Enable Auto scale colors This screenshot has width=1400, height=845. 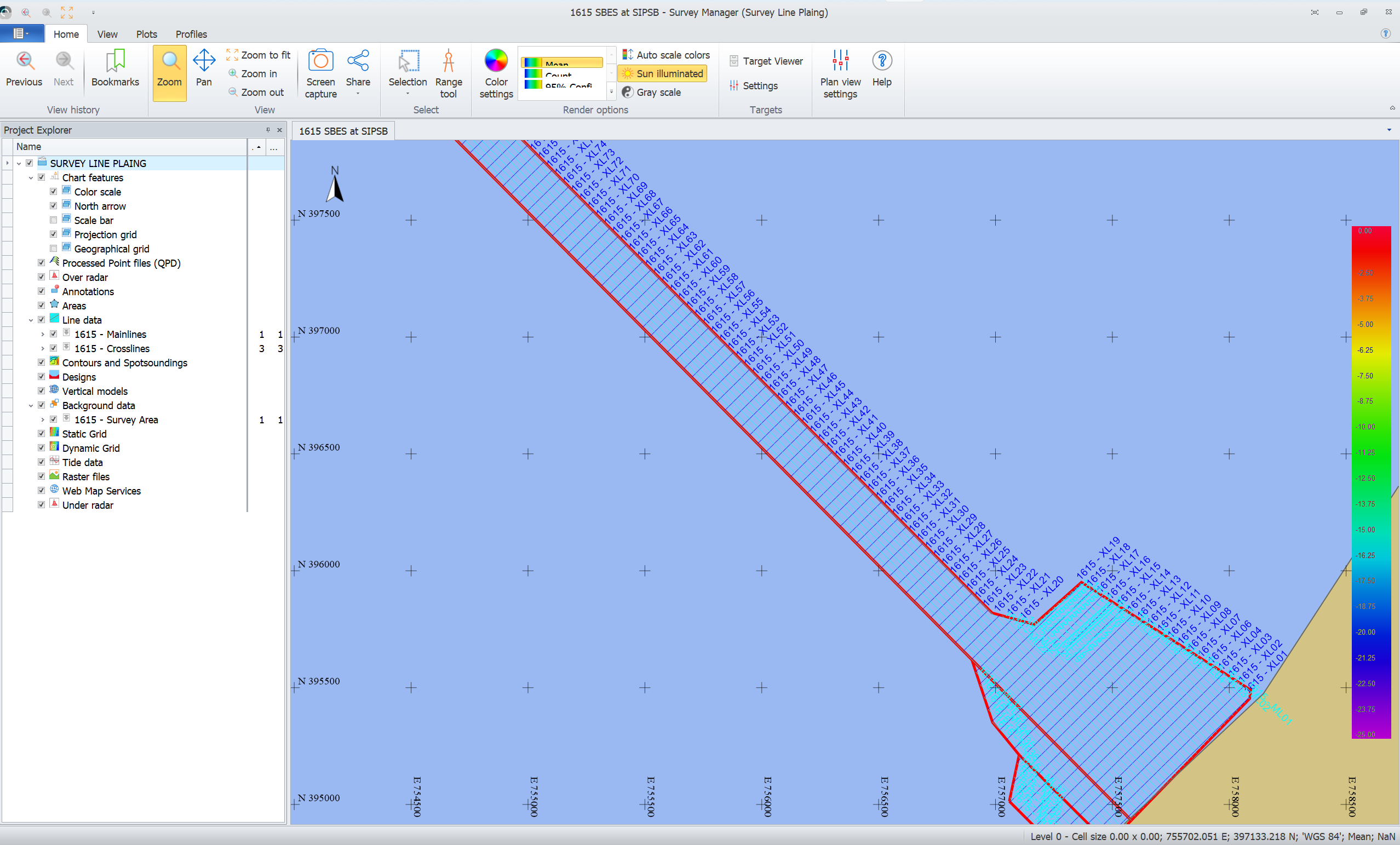coord(665,55)
